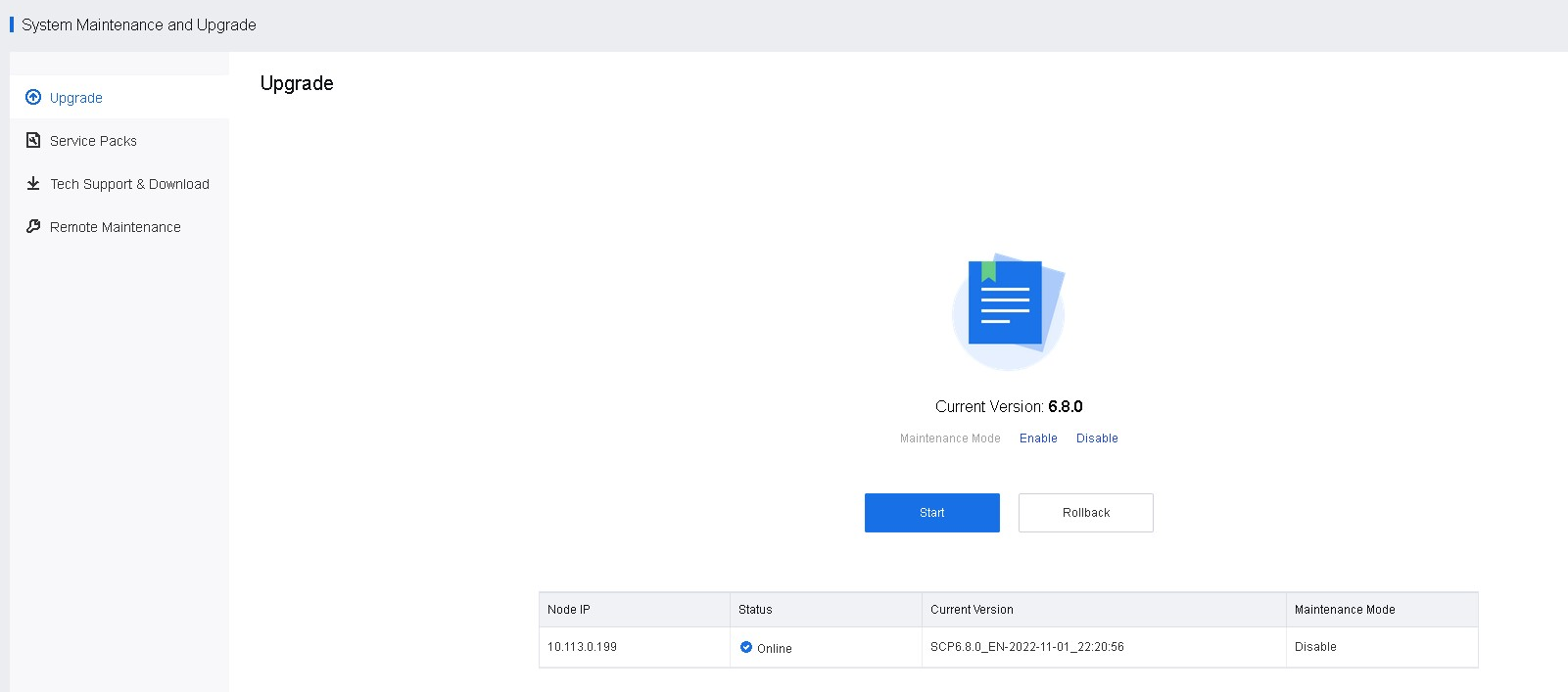The image size is (1568, 692).
Task: Enable maintenance mode via Enable link
Action: tap(1038, 438)
